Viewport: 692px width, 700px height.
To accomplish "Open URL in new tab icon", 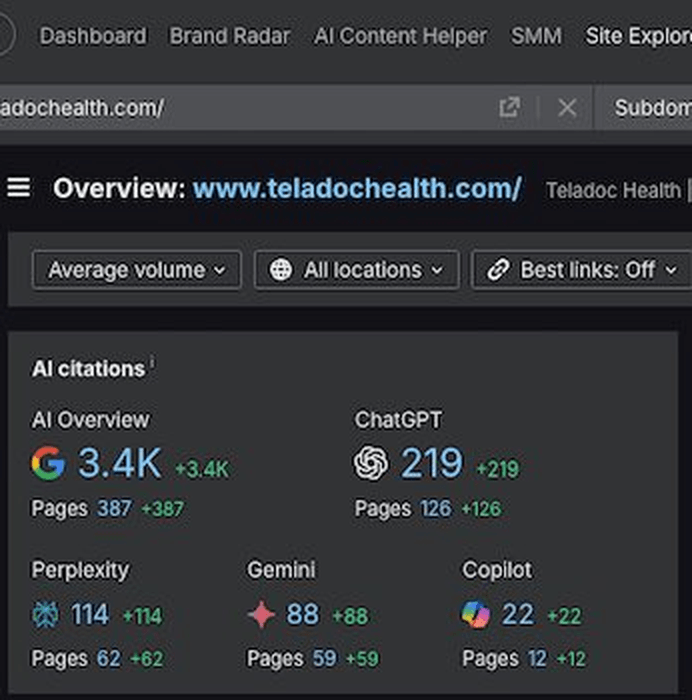I will click(x=509, y=108).
